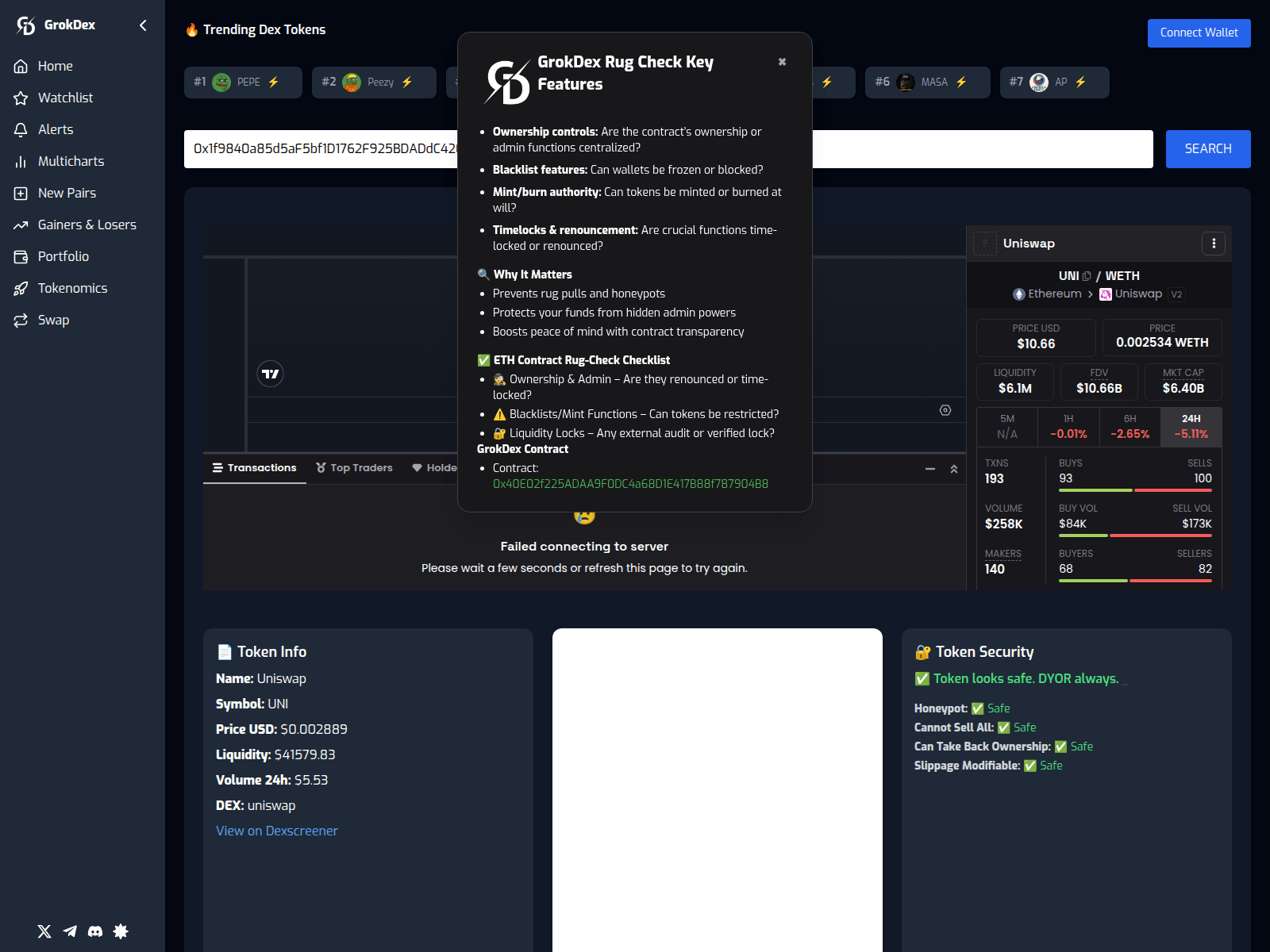
Task: Click the MKT CAP $6.40B box
Action: 1183,382
